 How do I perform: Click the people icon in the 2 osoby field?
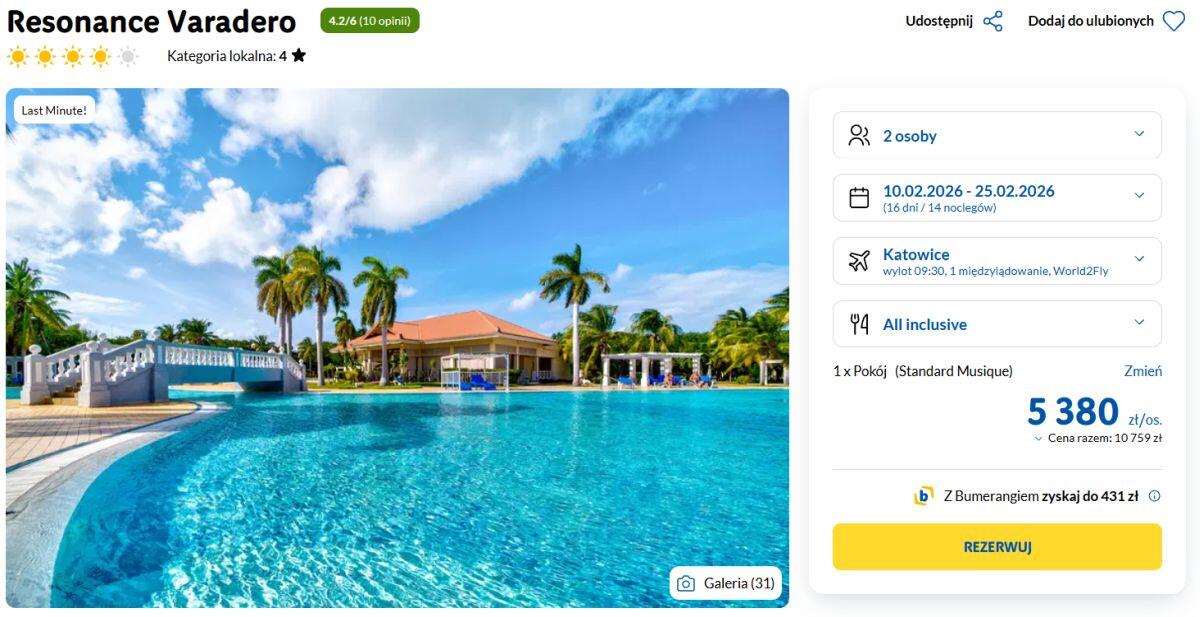pyautogui.click(x=859, y=135)
